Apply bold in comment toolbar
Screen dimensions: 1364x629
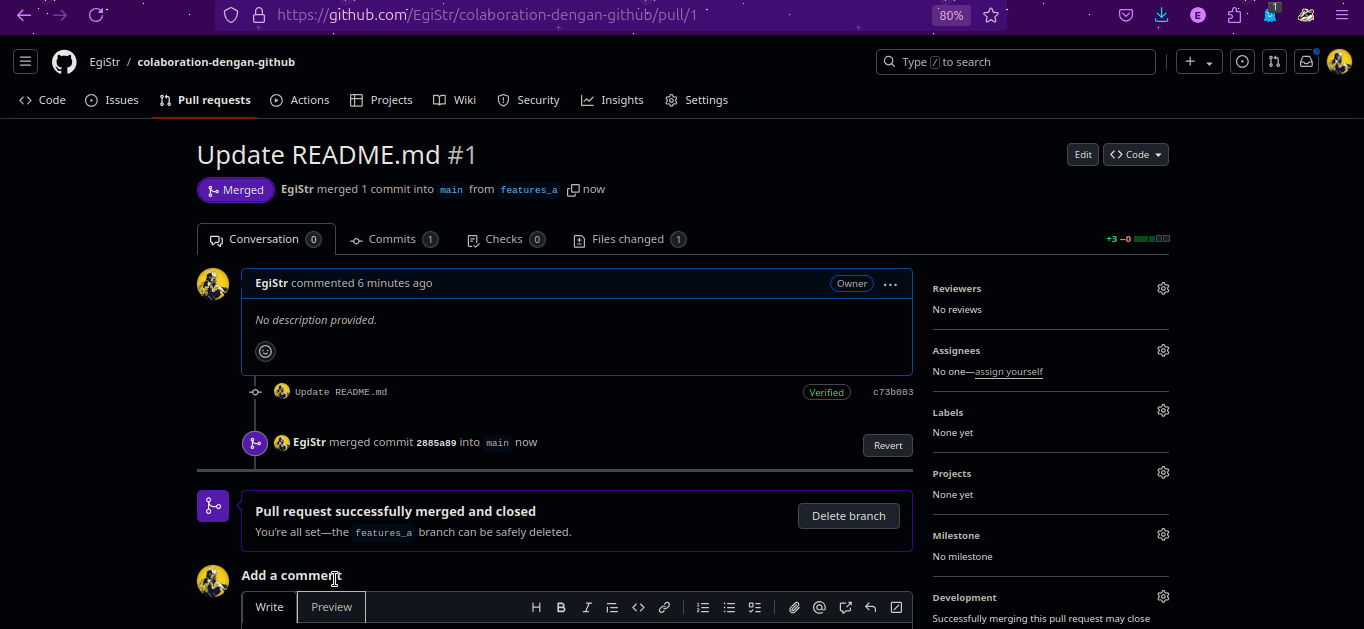[x=561, y=607]
